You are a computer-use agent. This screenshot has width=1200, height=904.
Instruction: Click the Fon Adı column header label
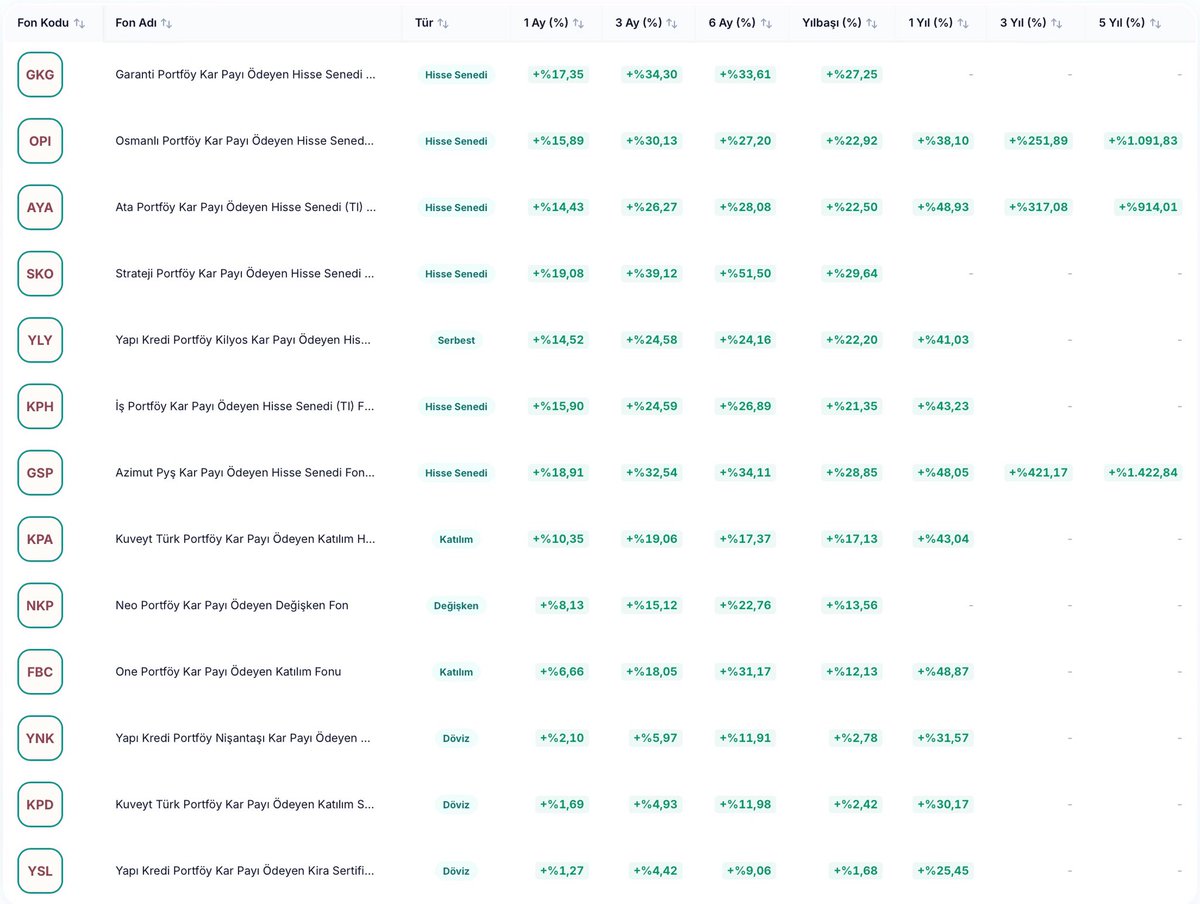[x=135, y=23]
